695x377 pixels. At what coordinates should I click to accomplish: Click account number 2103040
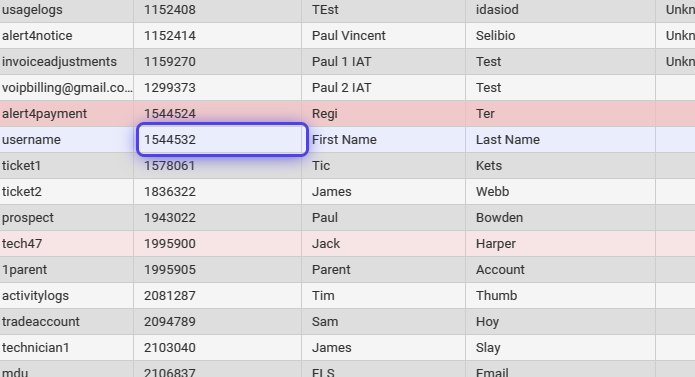[x=218, y=348]
